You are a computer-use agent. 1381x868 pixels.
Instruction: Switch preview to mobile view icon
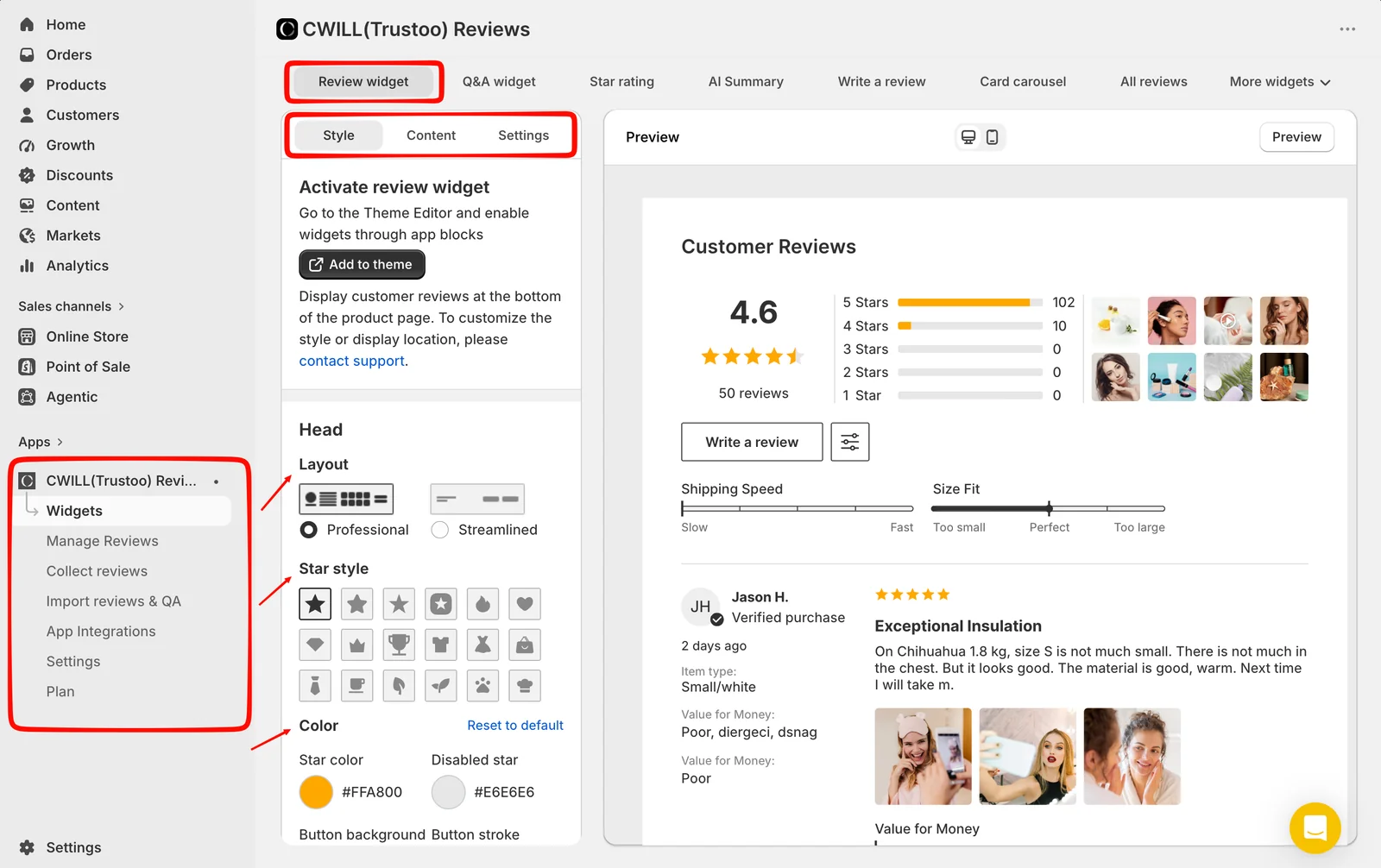click(993, 137)
